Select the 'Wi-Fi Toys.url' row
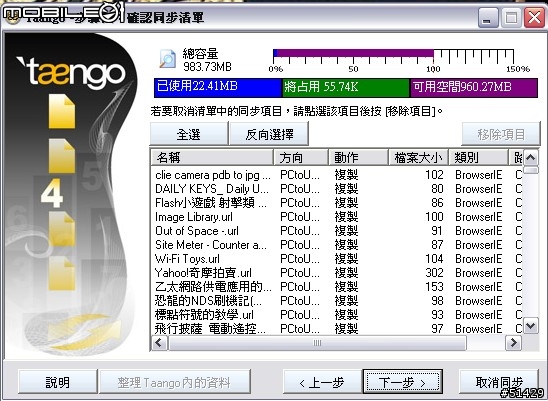Viewport: 548px width, 401px height. coord(337,259)
